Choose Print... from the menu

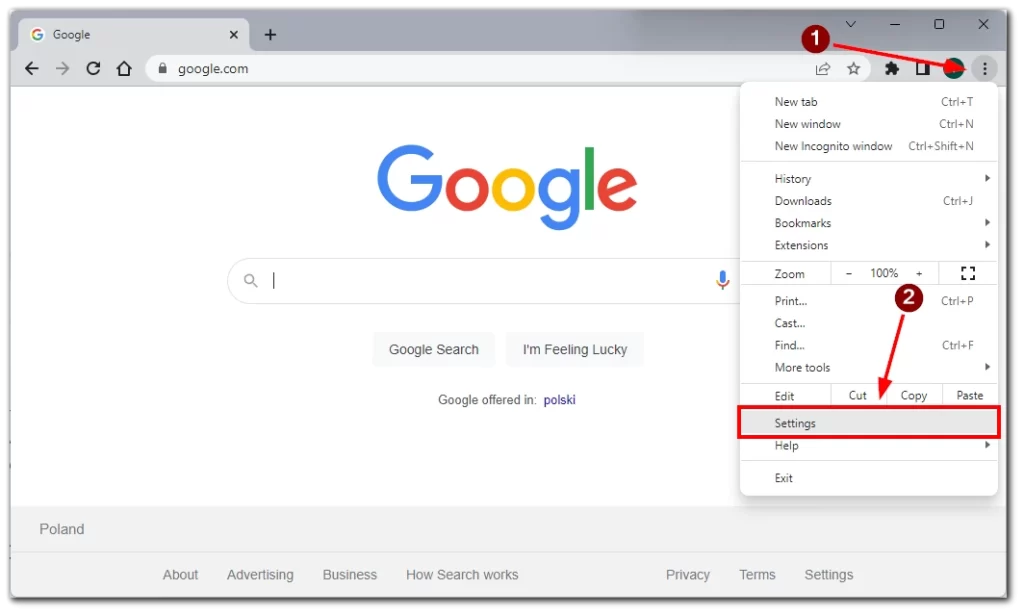click(x=869, y=301)
